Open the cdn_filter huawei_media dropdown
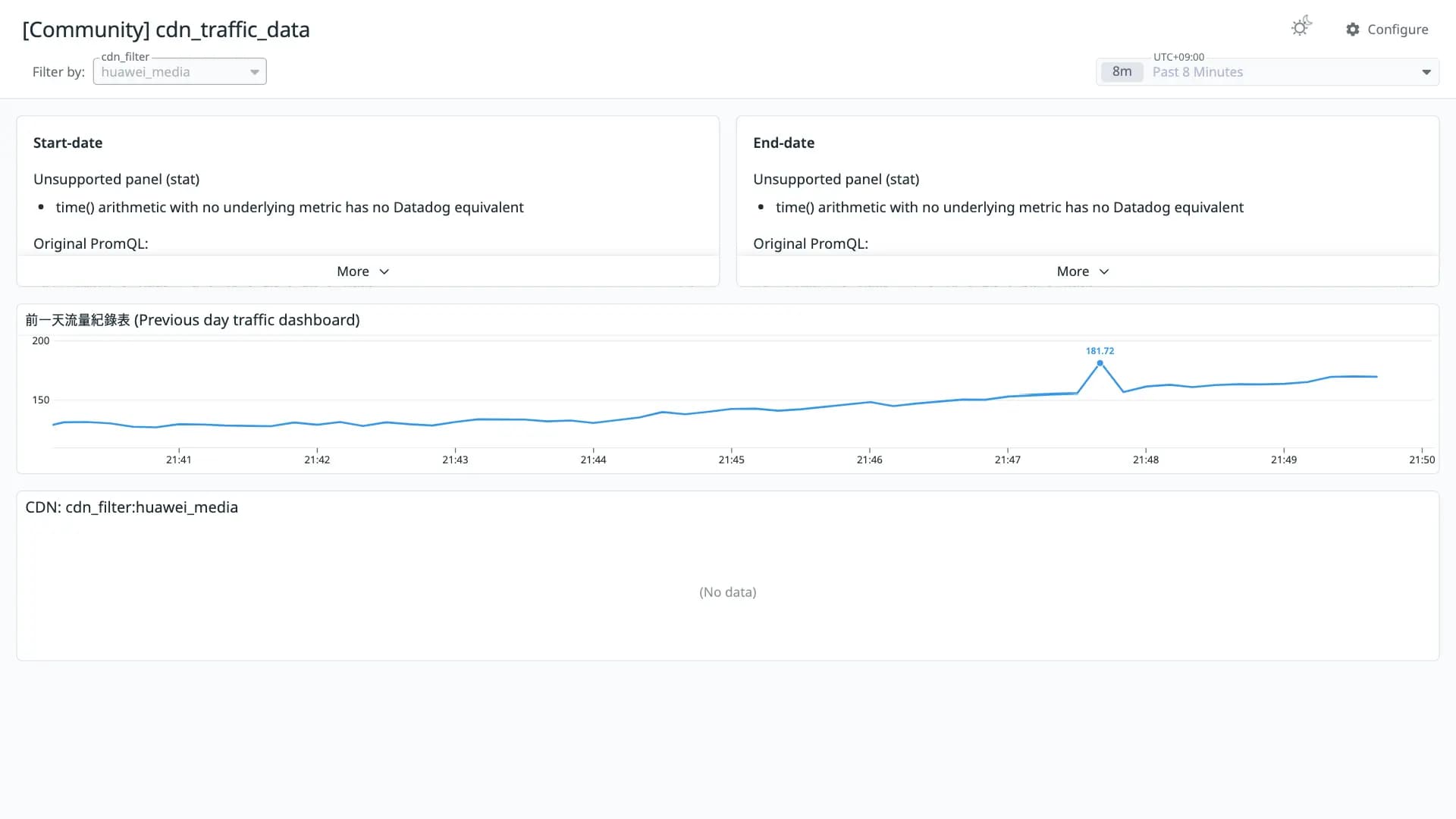 (180, 71)
